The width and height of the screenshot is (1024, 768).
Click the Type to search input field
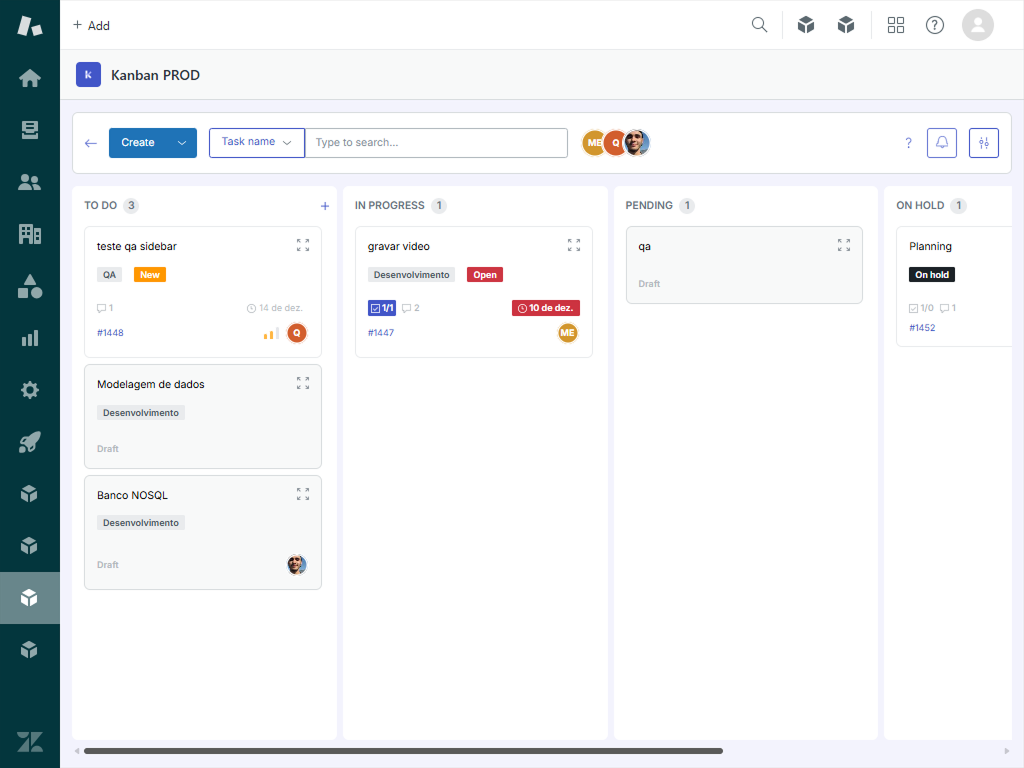(x=437, y=142)
